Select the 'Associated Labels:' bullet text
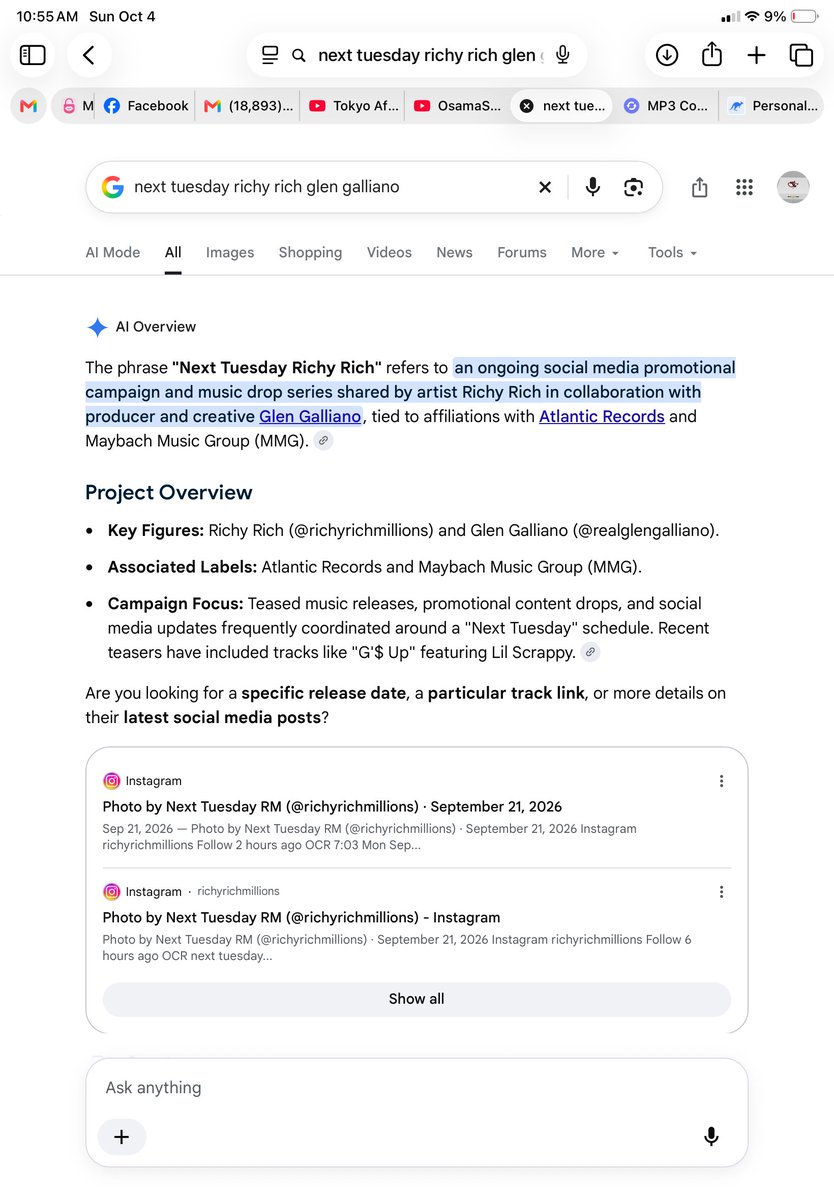 pyautogui.click(x=183, y=567)
